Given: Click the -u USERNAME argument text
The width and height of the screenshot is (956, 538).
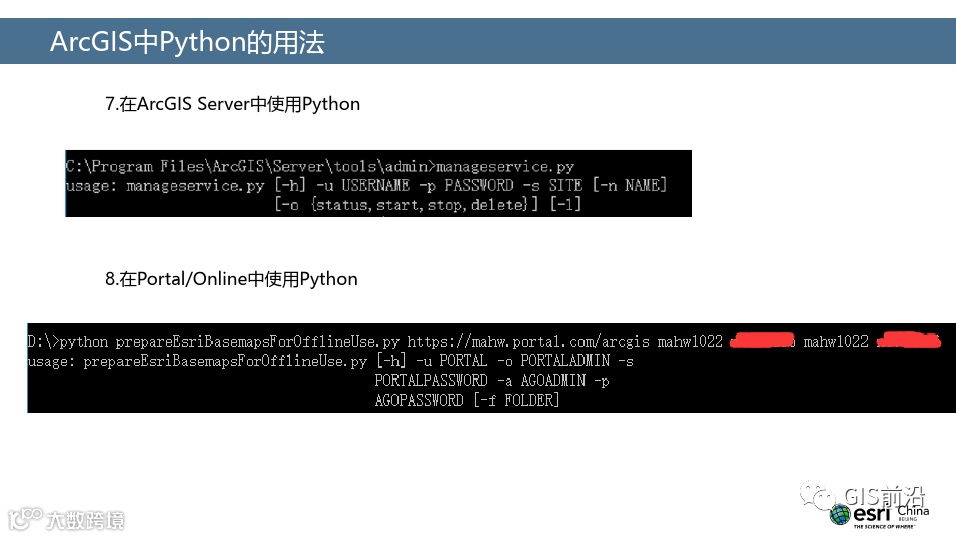Looking at the screenshot, I should pos(363,185).
